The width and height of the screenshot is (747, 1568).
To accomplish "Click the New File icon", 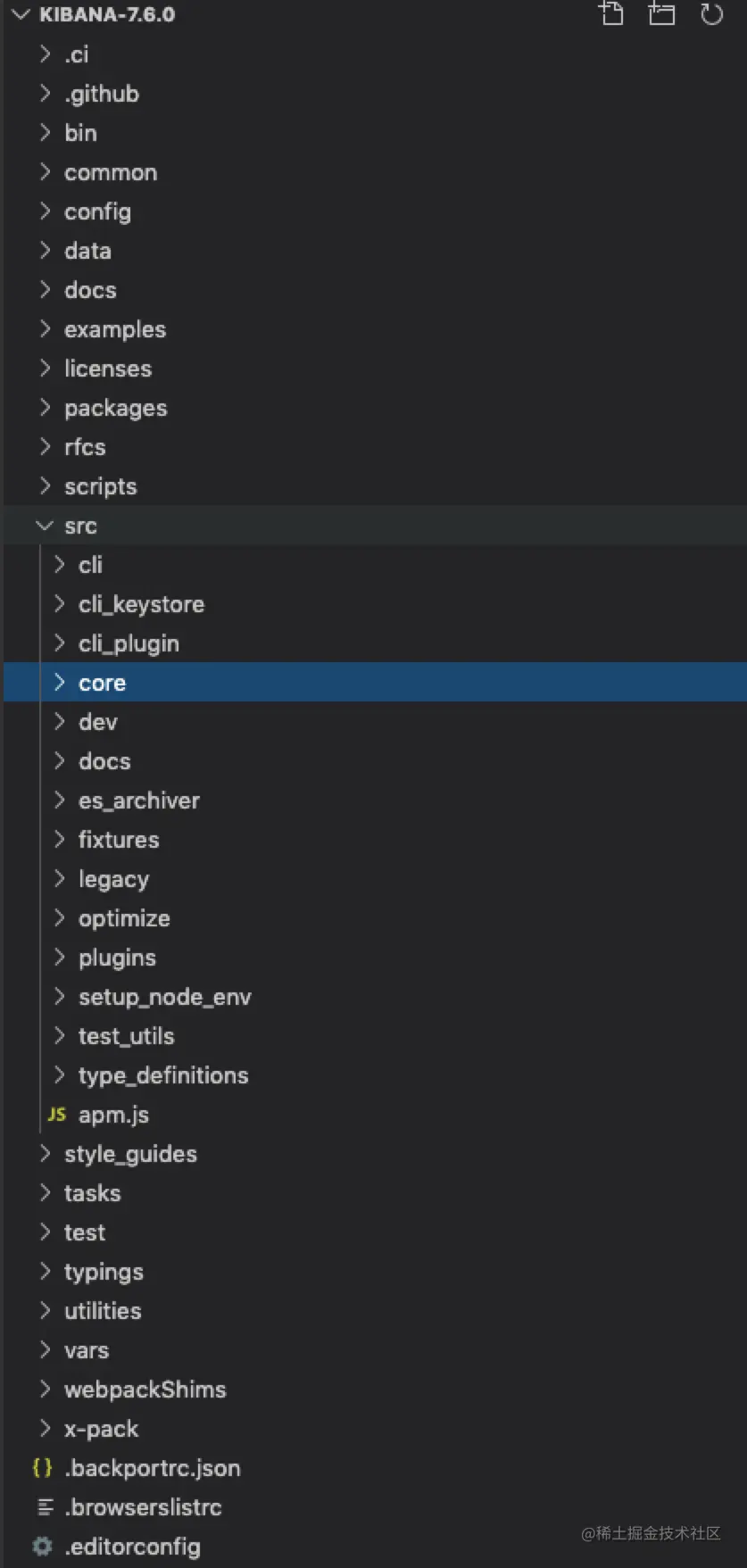I will [x=611, y=13].
